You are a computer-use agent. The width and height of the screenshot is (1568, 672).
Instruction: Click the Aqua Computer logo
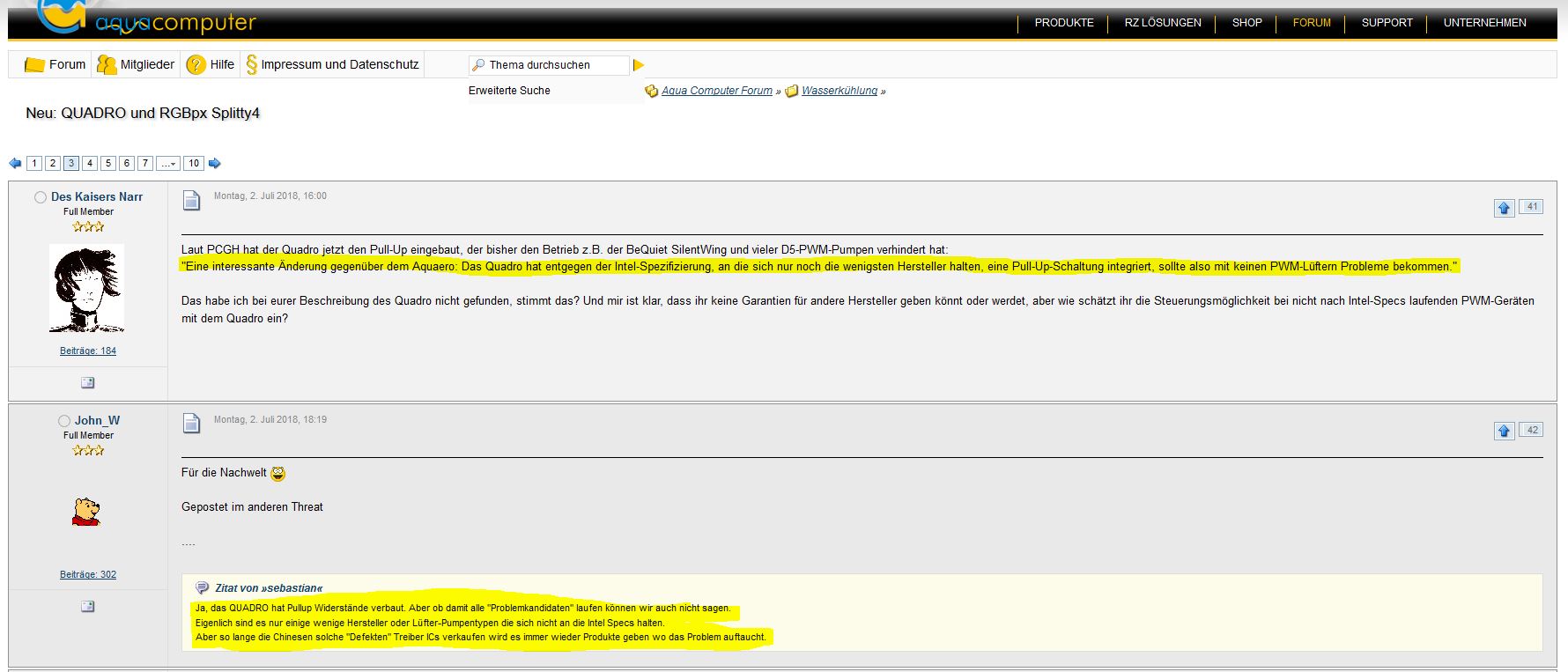(x=148, y=18)
